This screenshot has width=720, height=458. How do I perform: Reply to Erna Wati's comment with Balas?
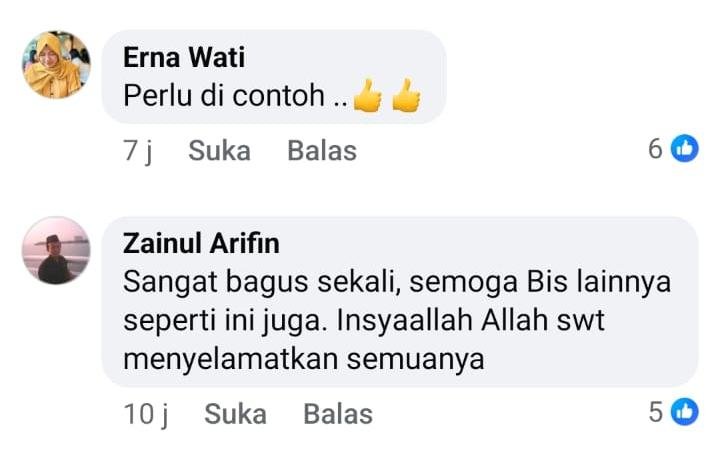322,150
